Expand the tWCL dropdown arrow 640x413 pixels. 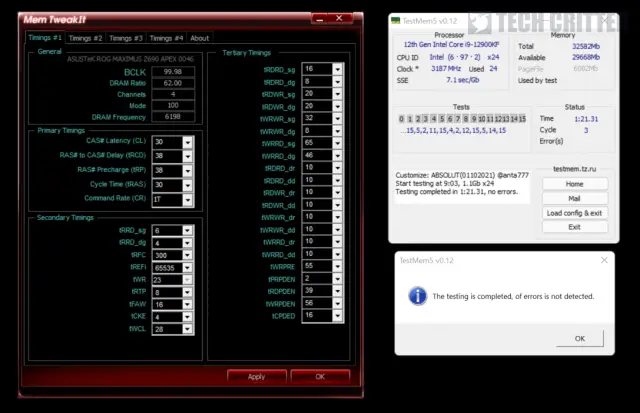[x=187, y=329]
